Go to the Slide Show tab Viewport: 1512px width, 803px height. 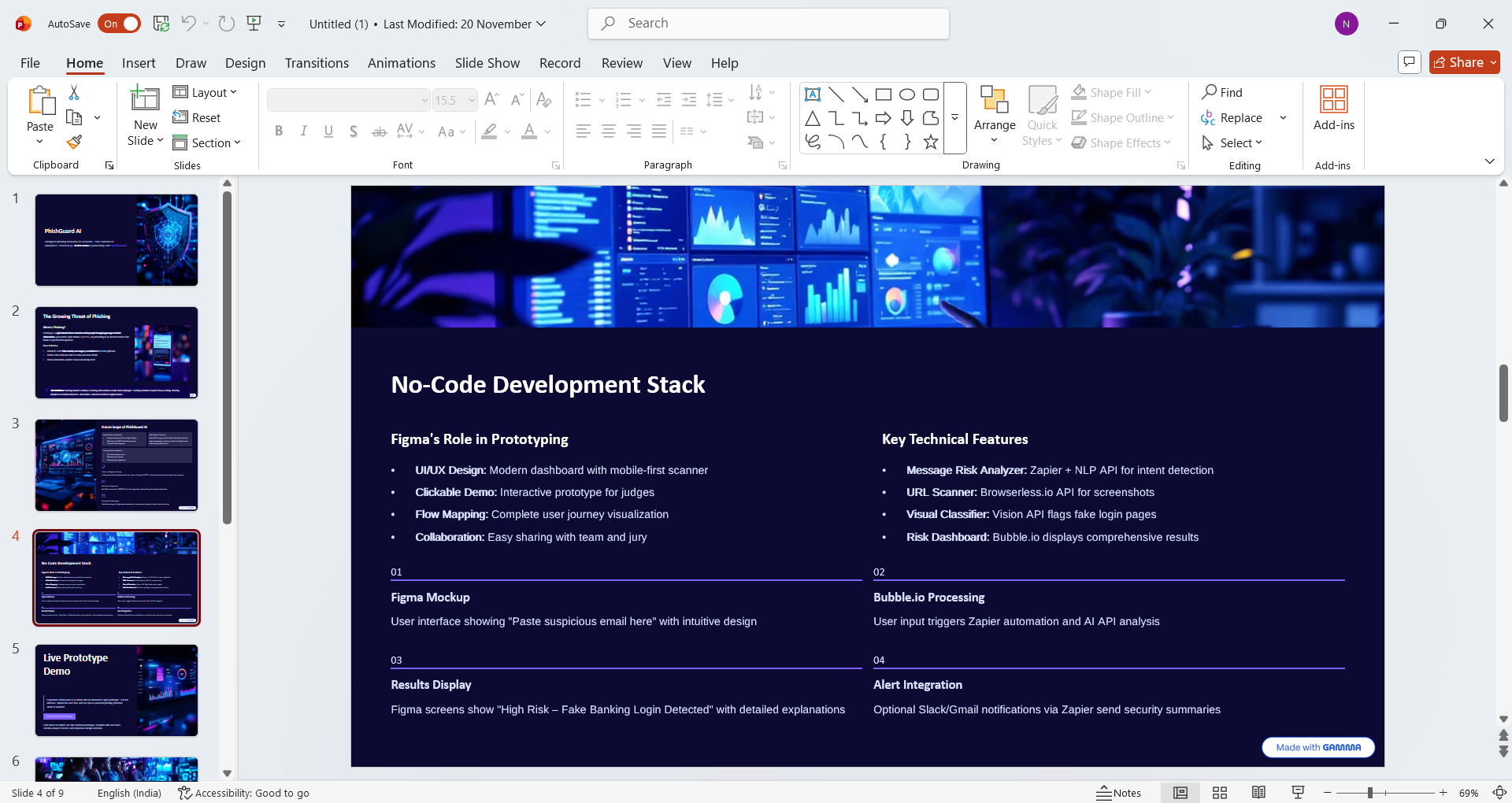click(x=487, y=63)
